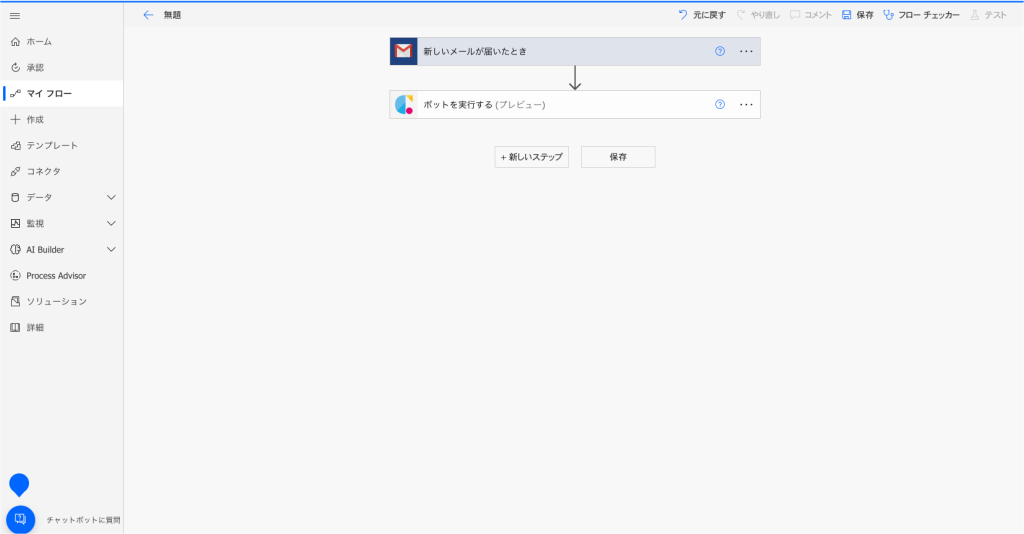Click the AI Builder brain icon
The image size is (1024, 534).
click(x=16, y=249)
